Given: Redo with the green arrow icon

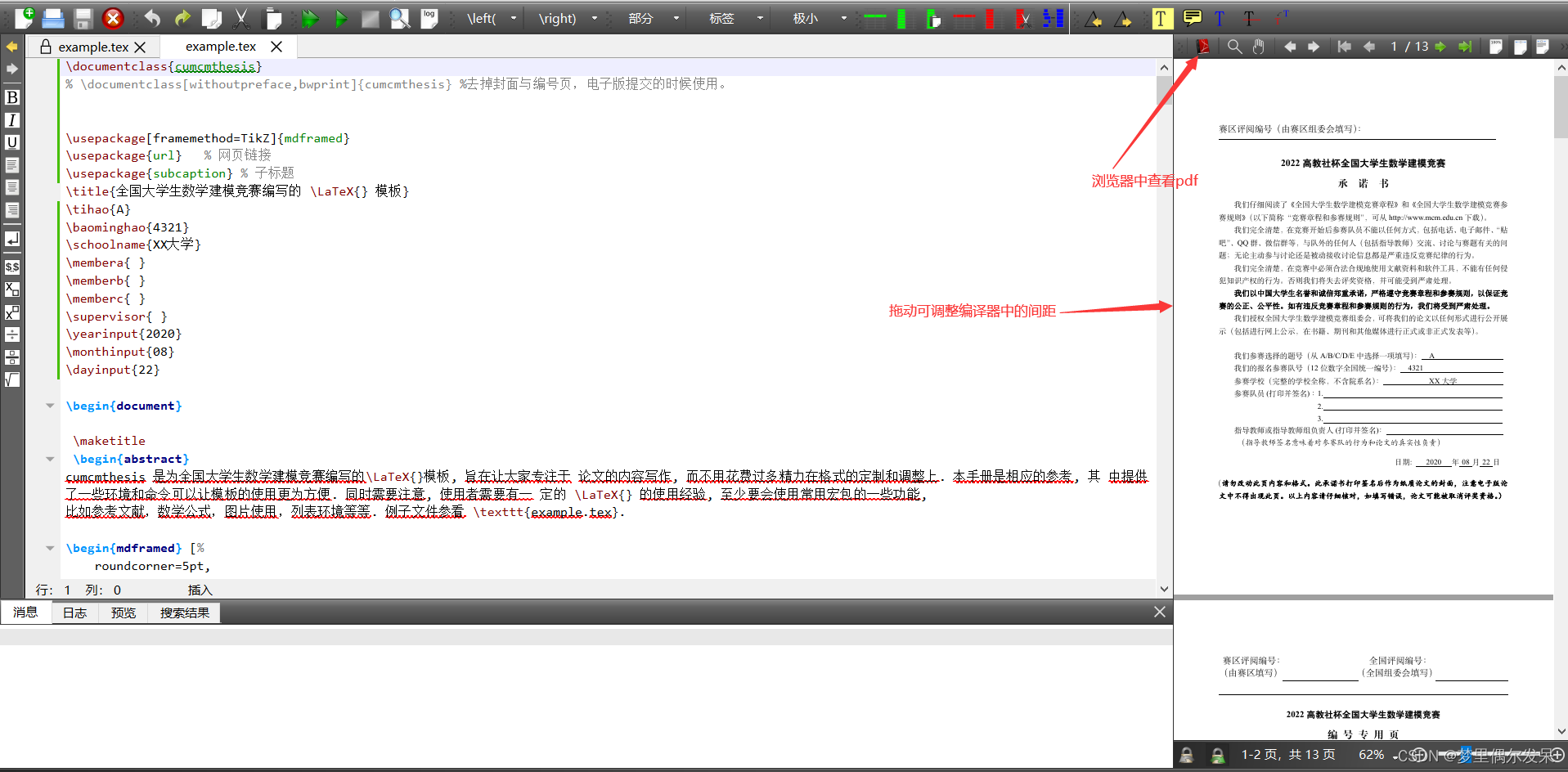Looking at the screenshot, I should pos(182,18).
